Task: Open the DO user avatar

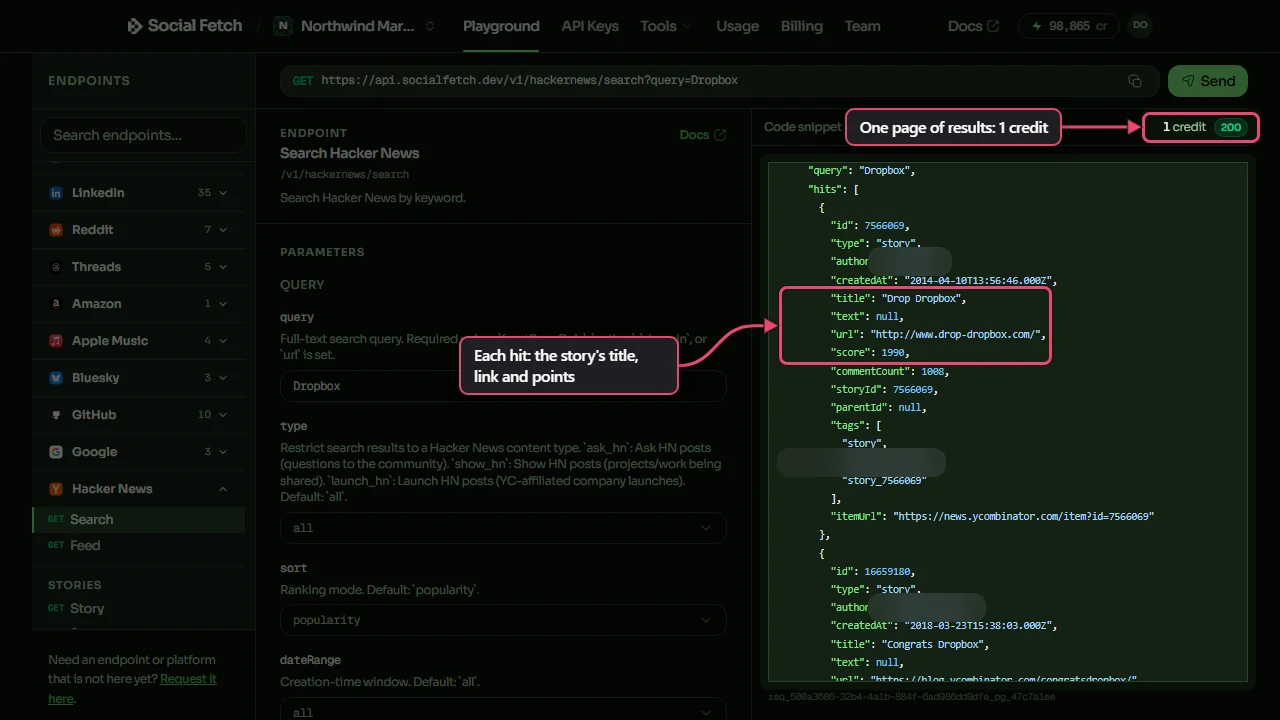Action: click(x=1140, y=26)
